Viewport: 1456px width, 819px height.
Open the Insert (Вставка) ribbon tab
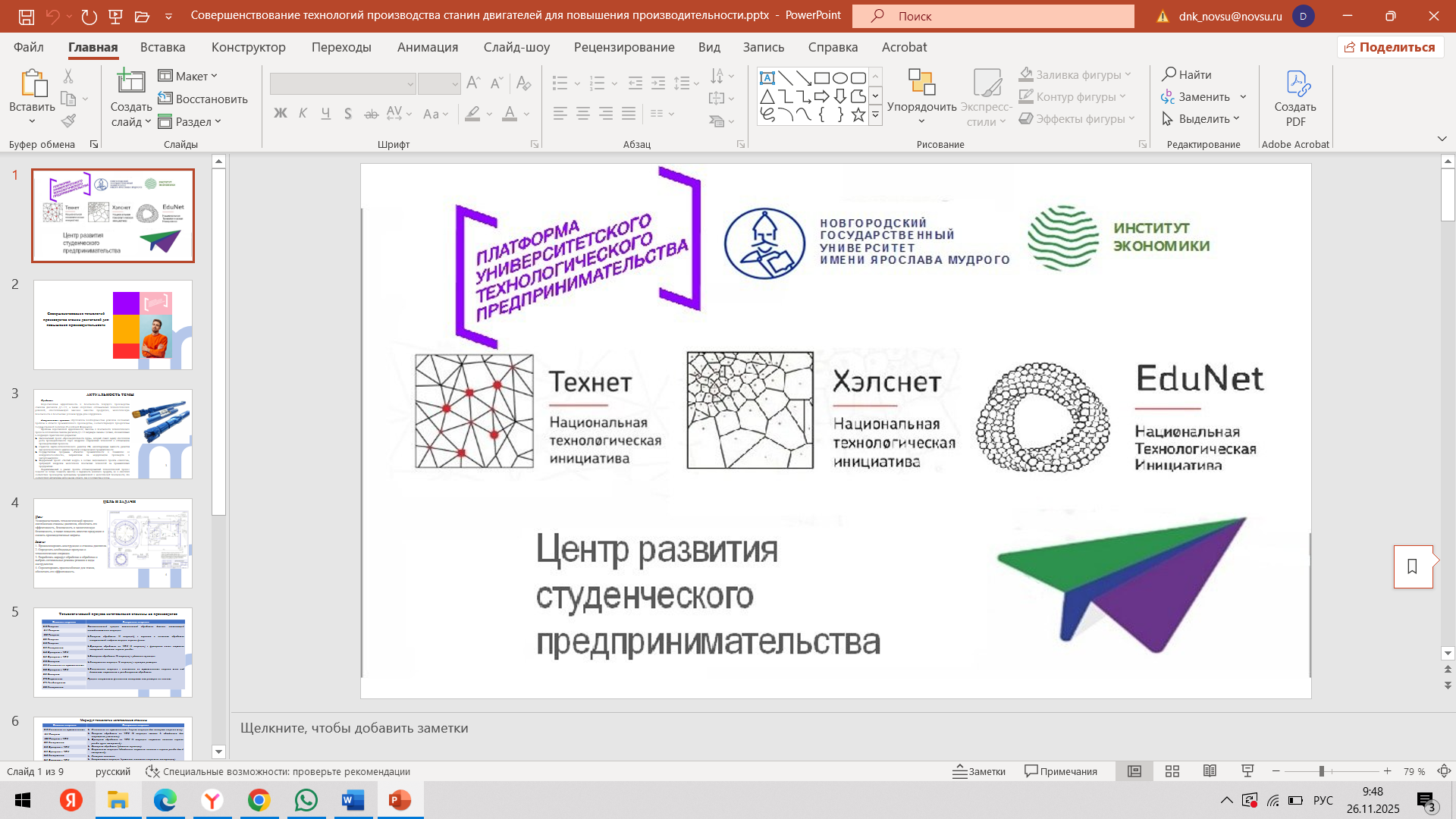[x=162, y=47]
